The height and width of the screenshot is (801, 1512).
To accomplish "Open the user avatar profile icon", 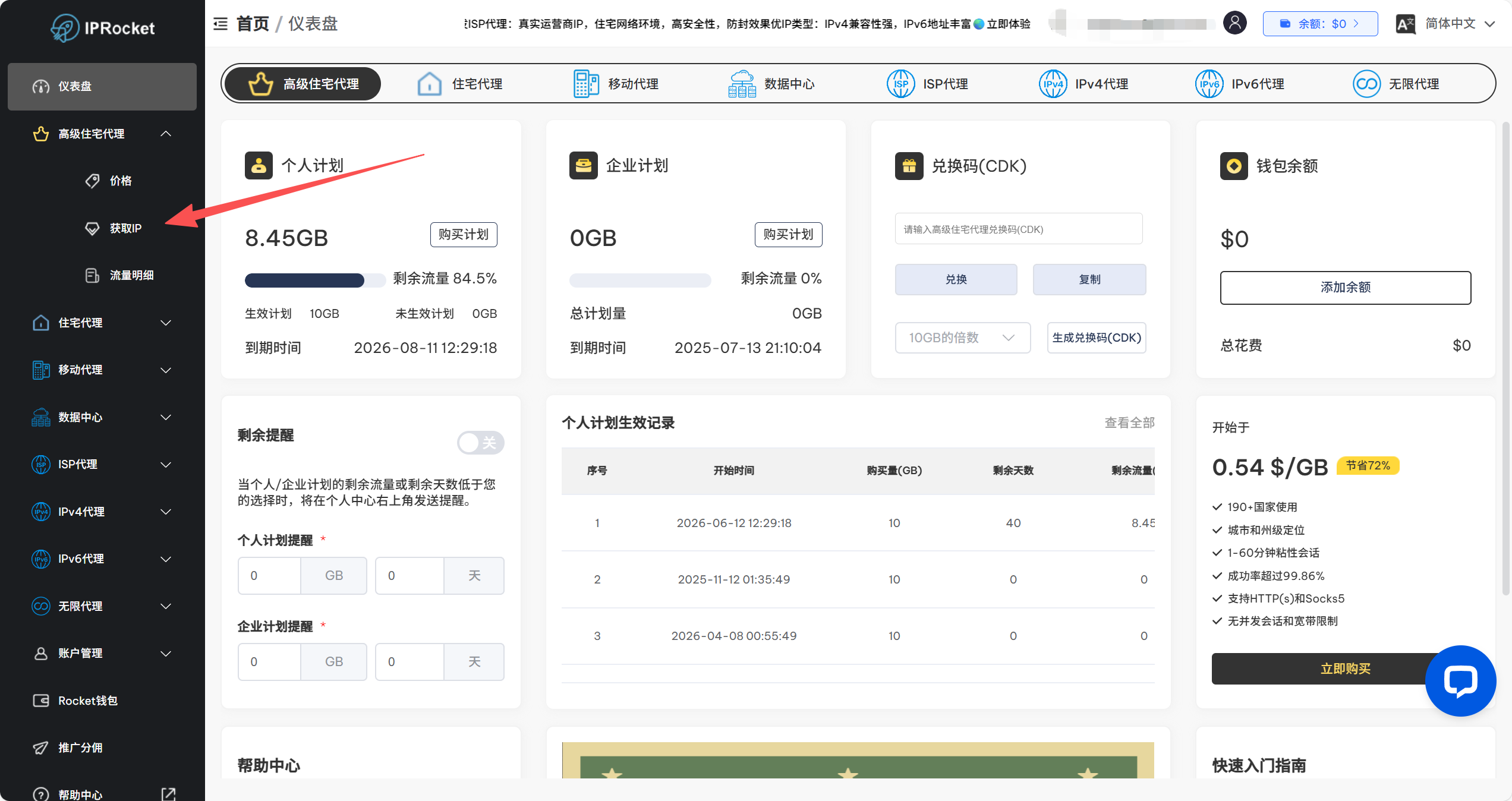I will pos(1234,23).
